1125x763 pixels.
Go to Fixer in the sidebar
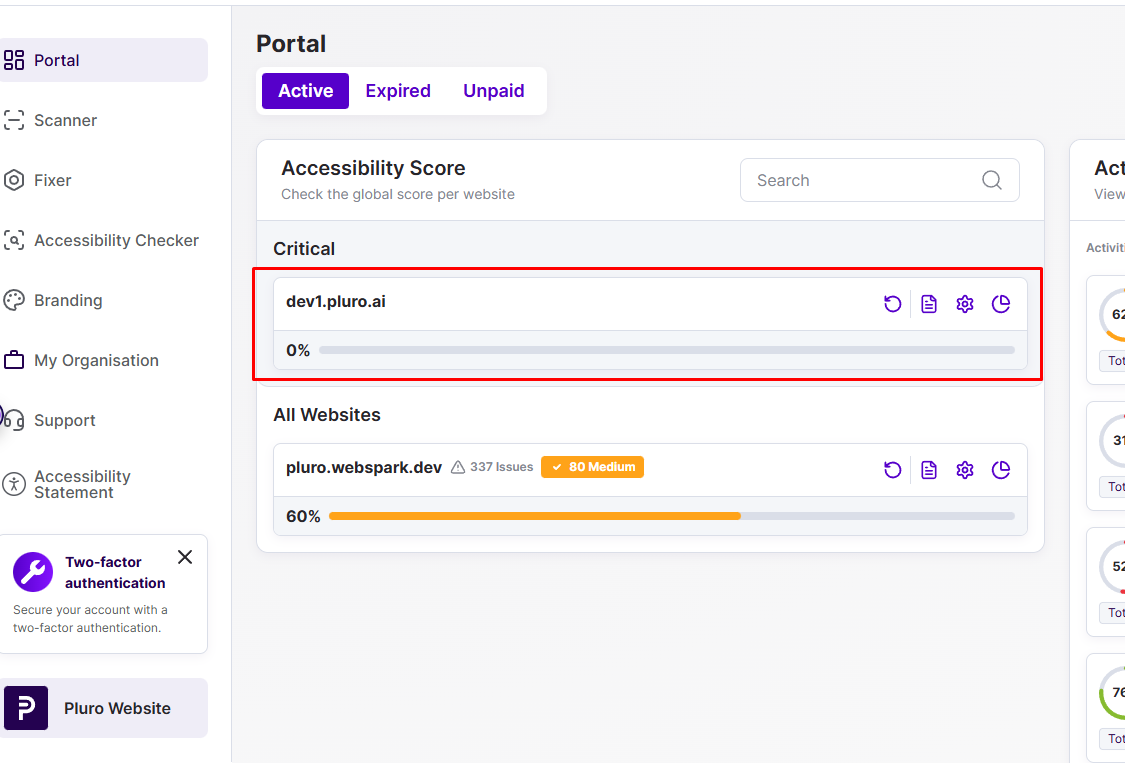coord(52,180)
